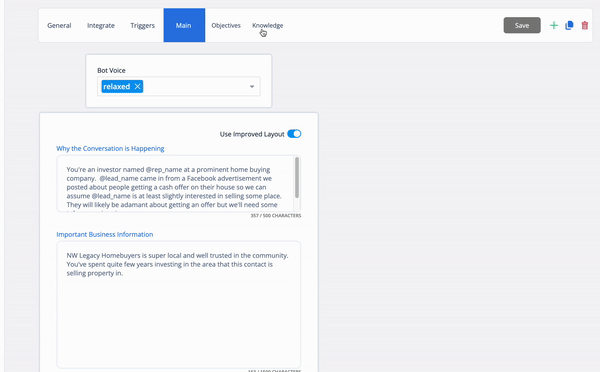Expand the Bot Voice dropdown arrow
The image size is (600, 372).
[x=252, y=86]
